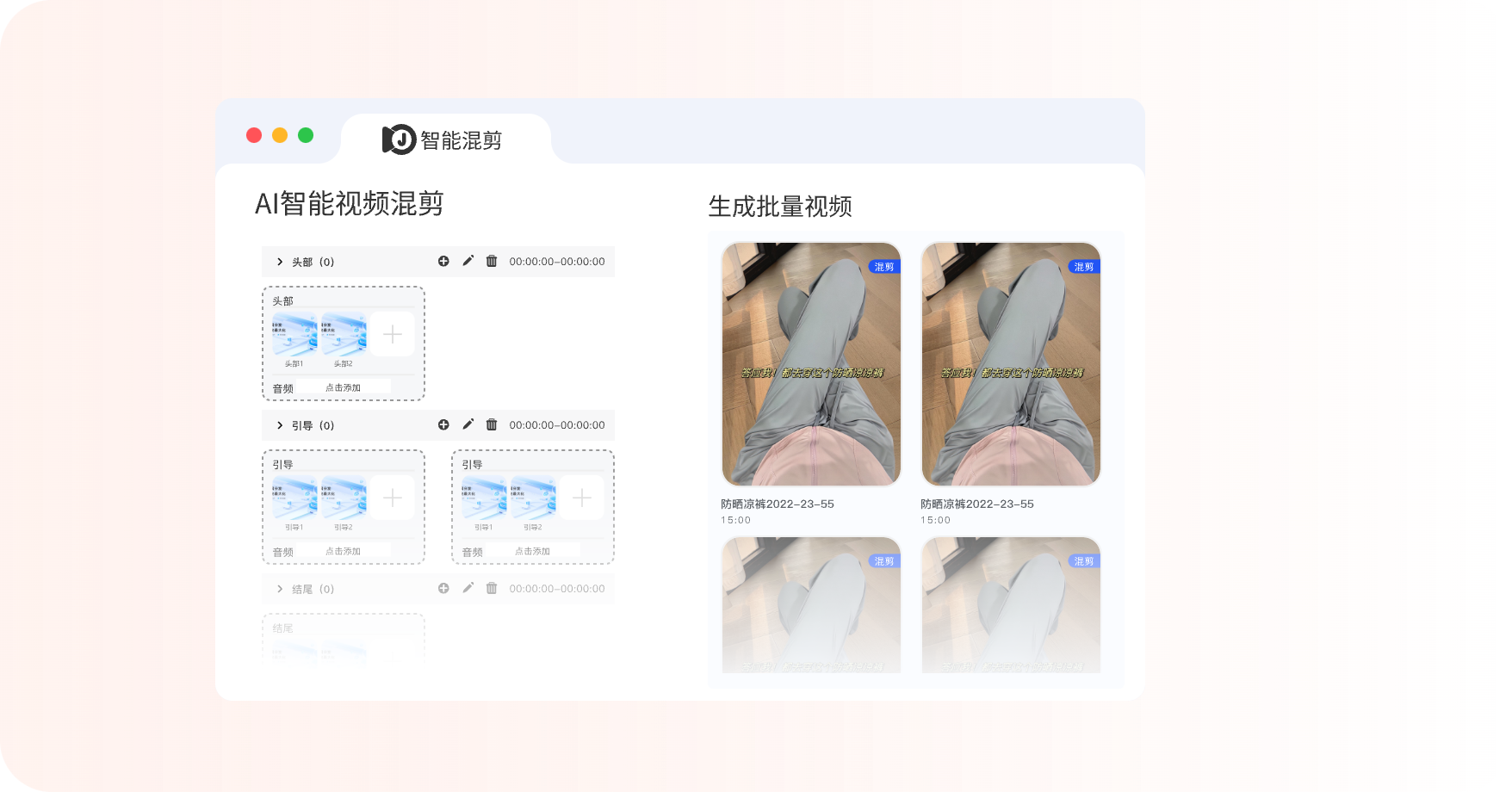Image resolution: width=1512 pixels, height=792 pixels.
Task: Click the trash icon in 引导 row
Action: pyautogui.click(x=492, y=424)
